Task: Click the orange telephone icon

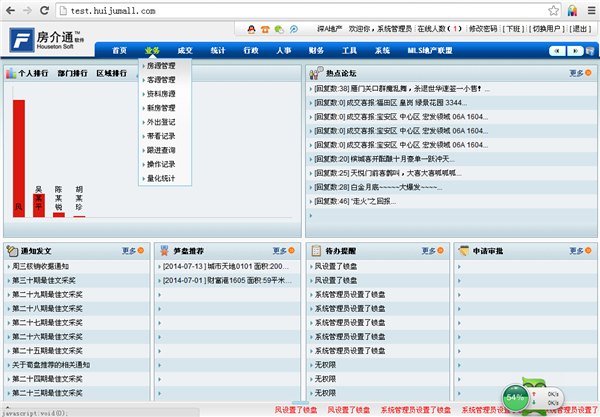Action: [x=265, y=29]
